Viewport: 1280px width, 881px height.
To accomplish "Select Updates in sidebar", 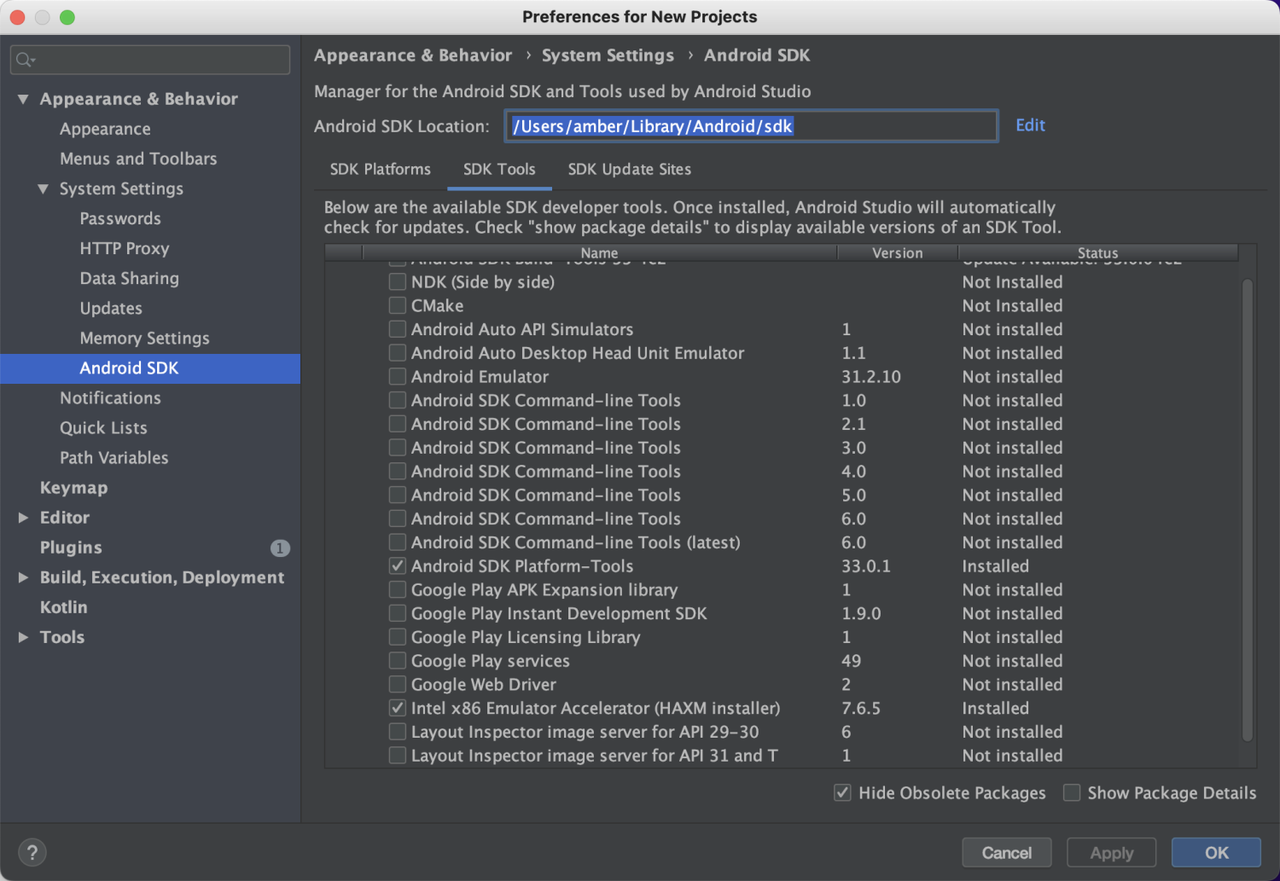I will click(111, 309).
